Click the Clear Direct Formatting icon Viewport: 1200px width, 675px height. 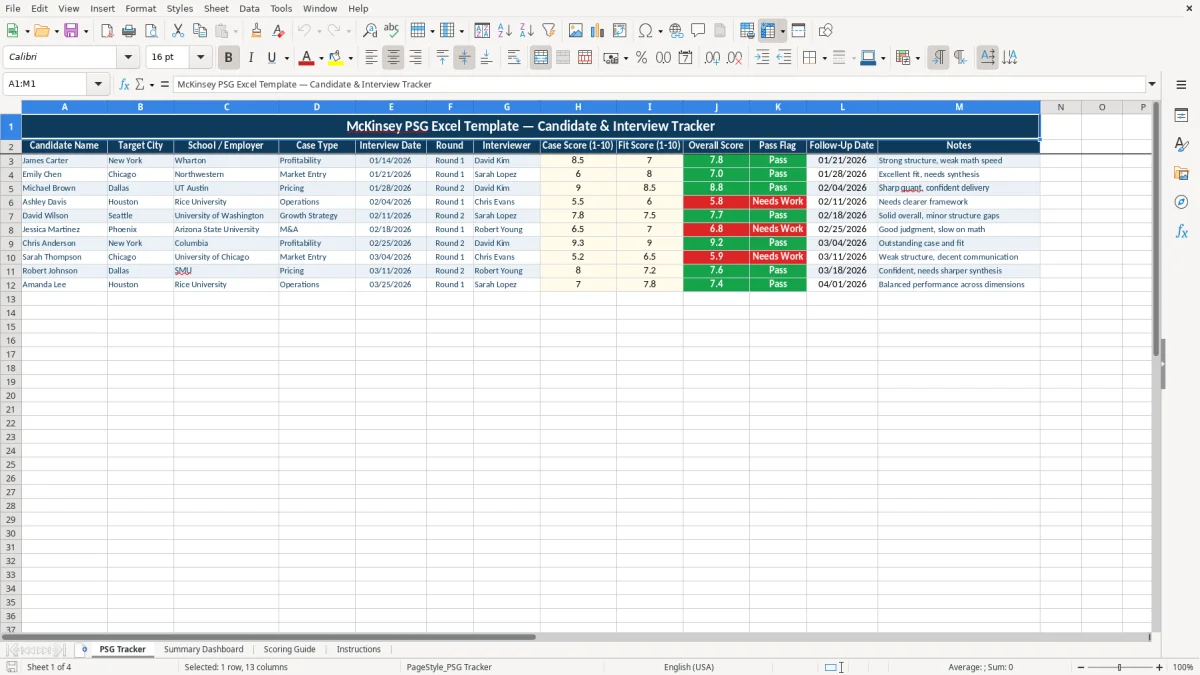279,31
